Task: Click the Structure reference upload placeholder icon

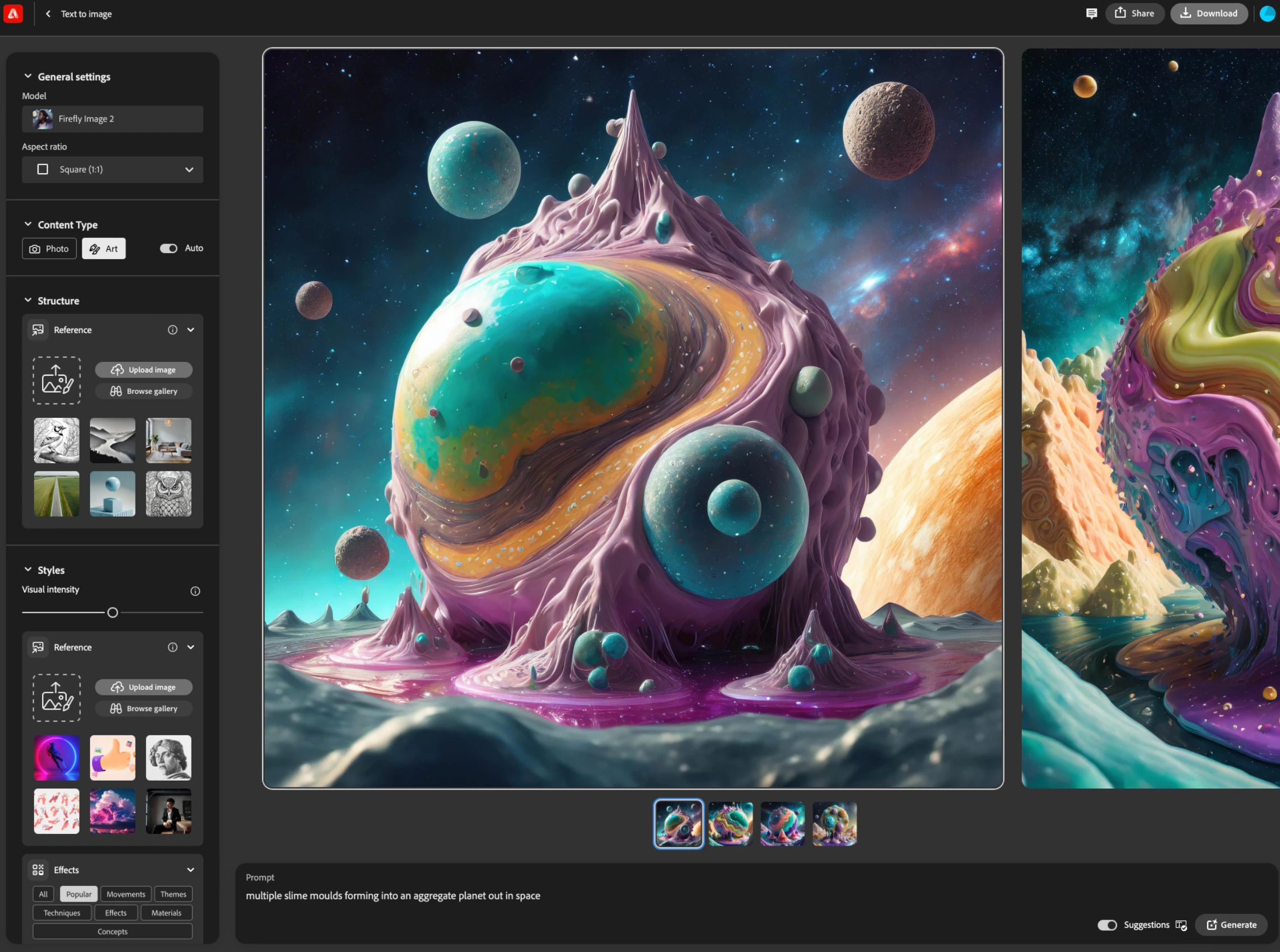Action: coord(57,380)
